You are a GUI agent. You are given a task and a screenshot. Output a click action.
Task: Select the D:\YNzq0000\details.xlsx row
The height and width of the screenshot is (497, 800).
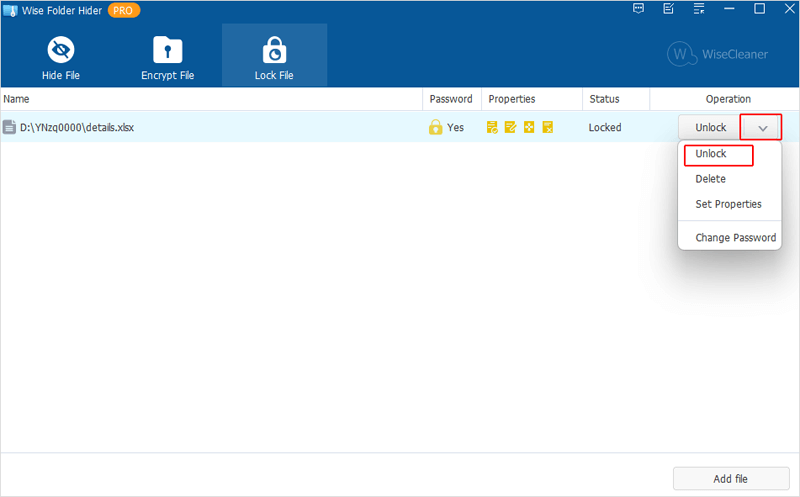pyautogui.click(x=400, y=127)
